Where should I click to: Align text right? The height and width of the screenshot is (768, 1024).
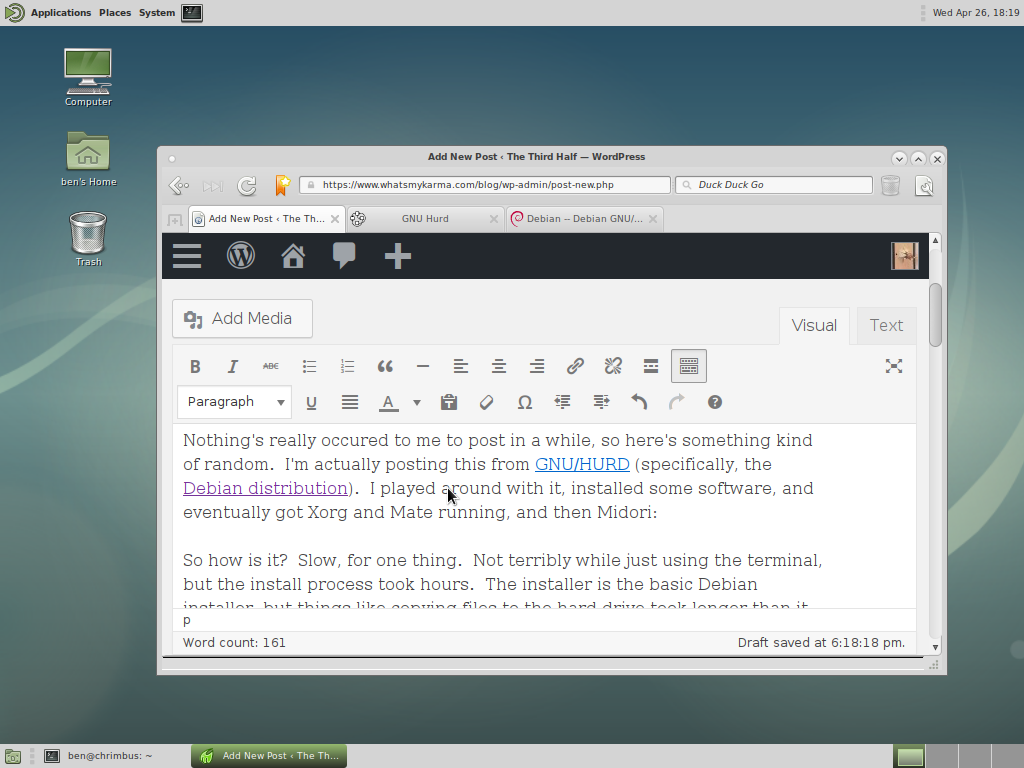537,366
